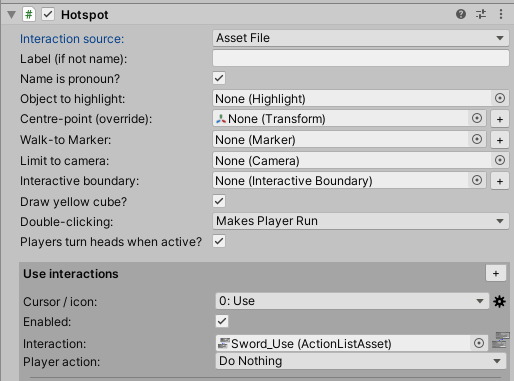Open the Use cursor icon gear settings
The height and width of the screenshot is (381, 514).
(x=499, y=301)
